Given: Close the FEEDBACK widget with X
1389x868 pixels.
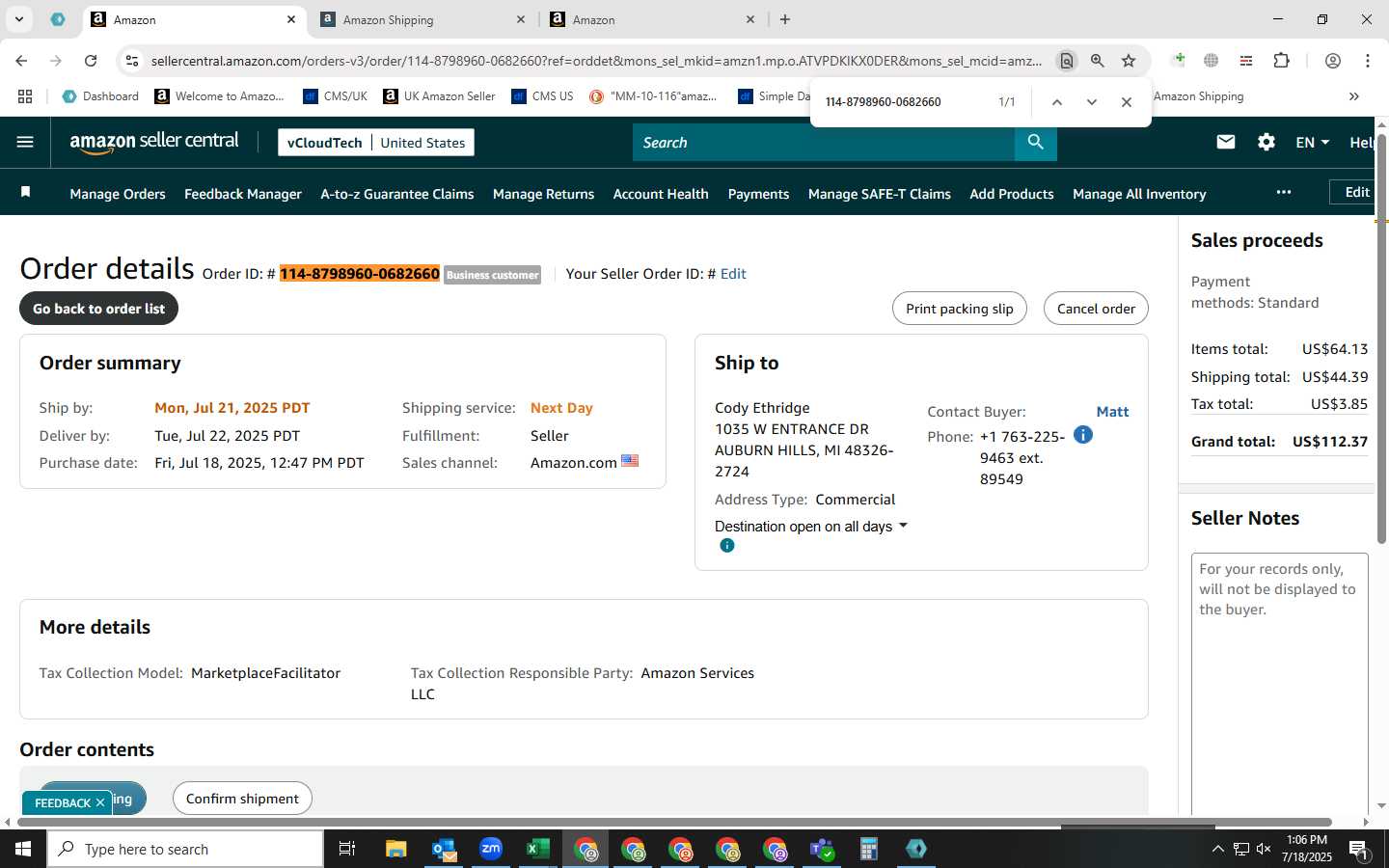Looking at the screenshot, I should (100, 802).
